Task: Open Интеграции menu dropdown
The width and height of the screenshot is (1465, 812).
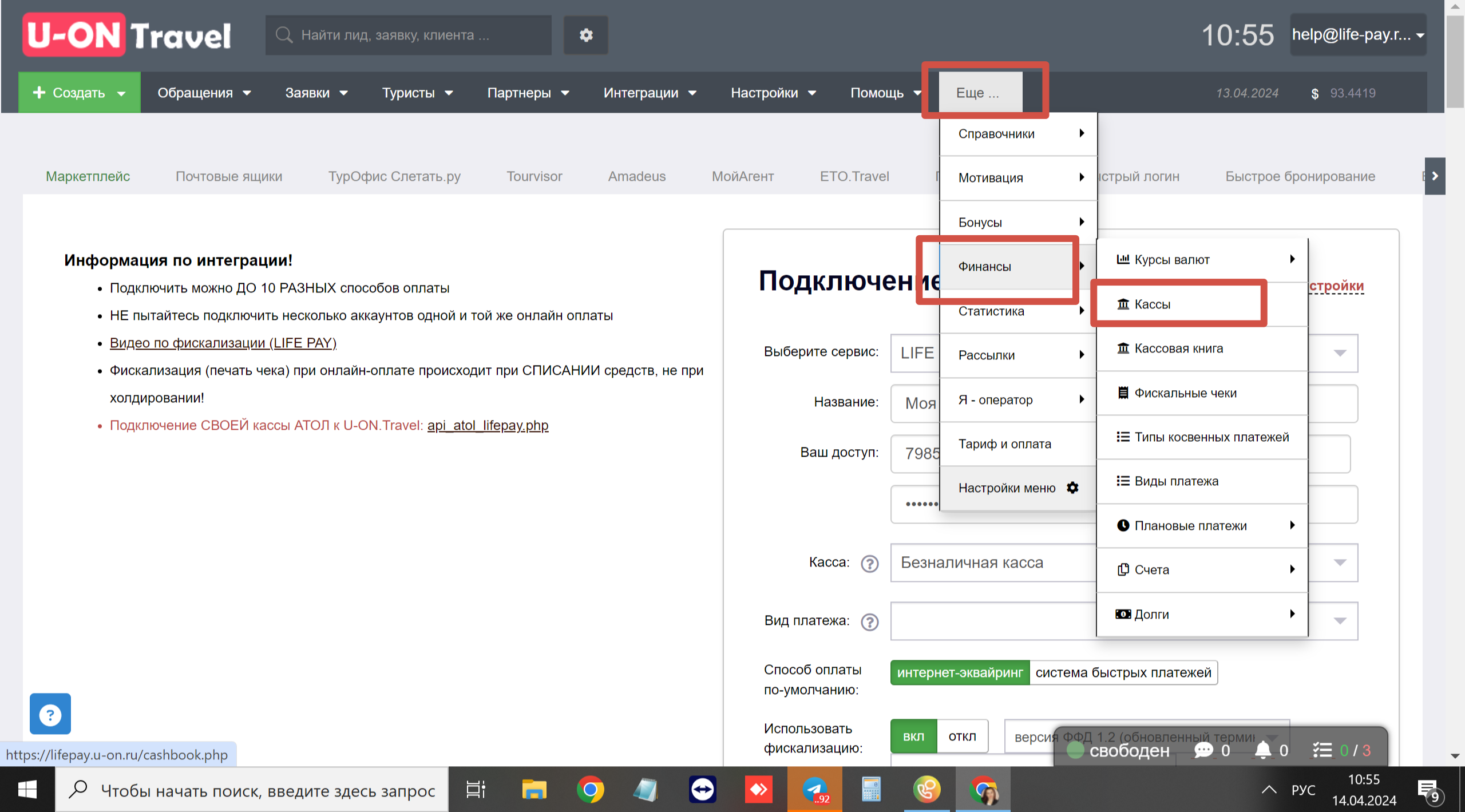Action: [650, 93]
